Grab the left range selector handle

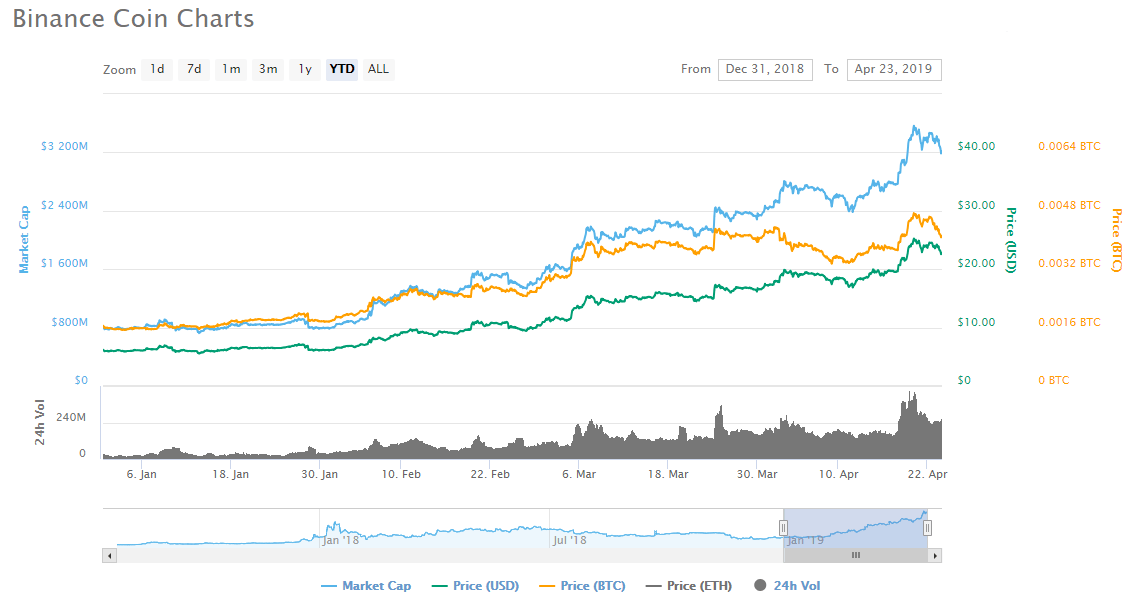point(782,525)
